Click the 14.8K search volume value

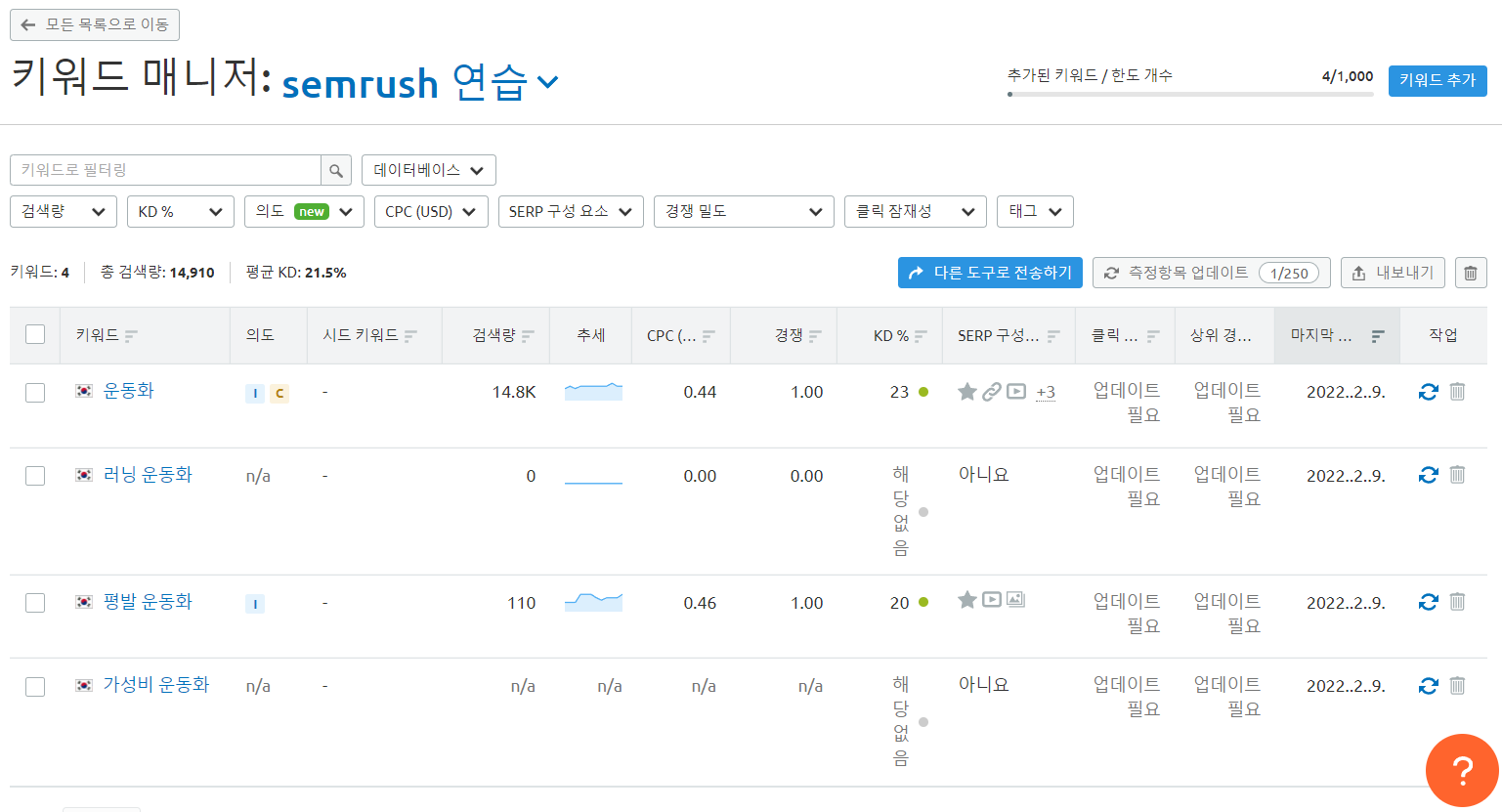tap(514, 393)
